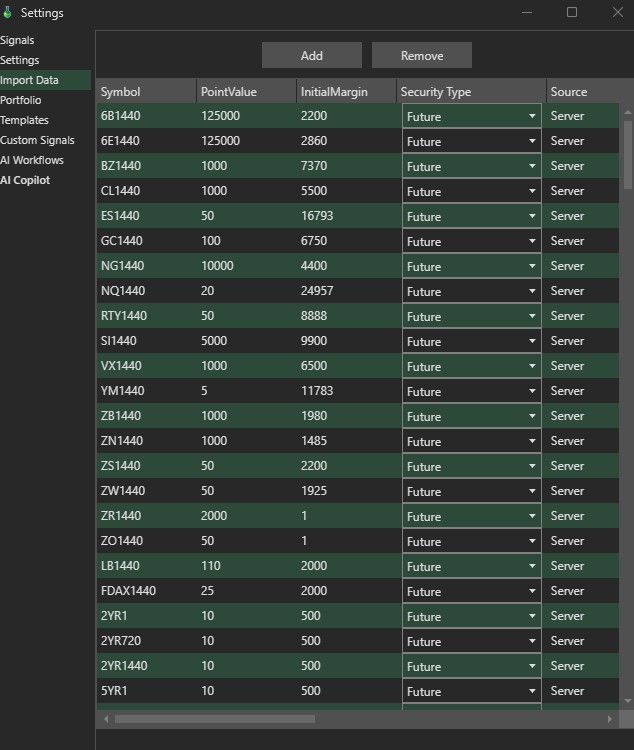Viewport: 634px width, 750px height.
Task: Open Security Type dropdown for FDAX1440
Action: tap(471, 591)
